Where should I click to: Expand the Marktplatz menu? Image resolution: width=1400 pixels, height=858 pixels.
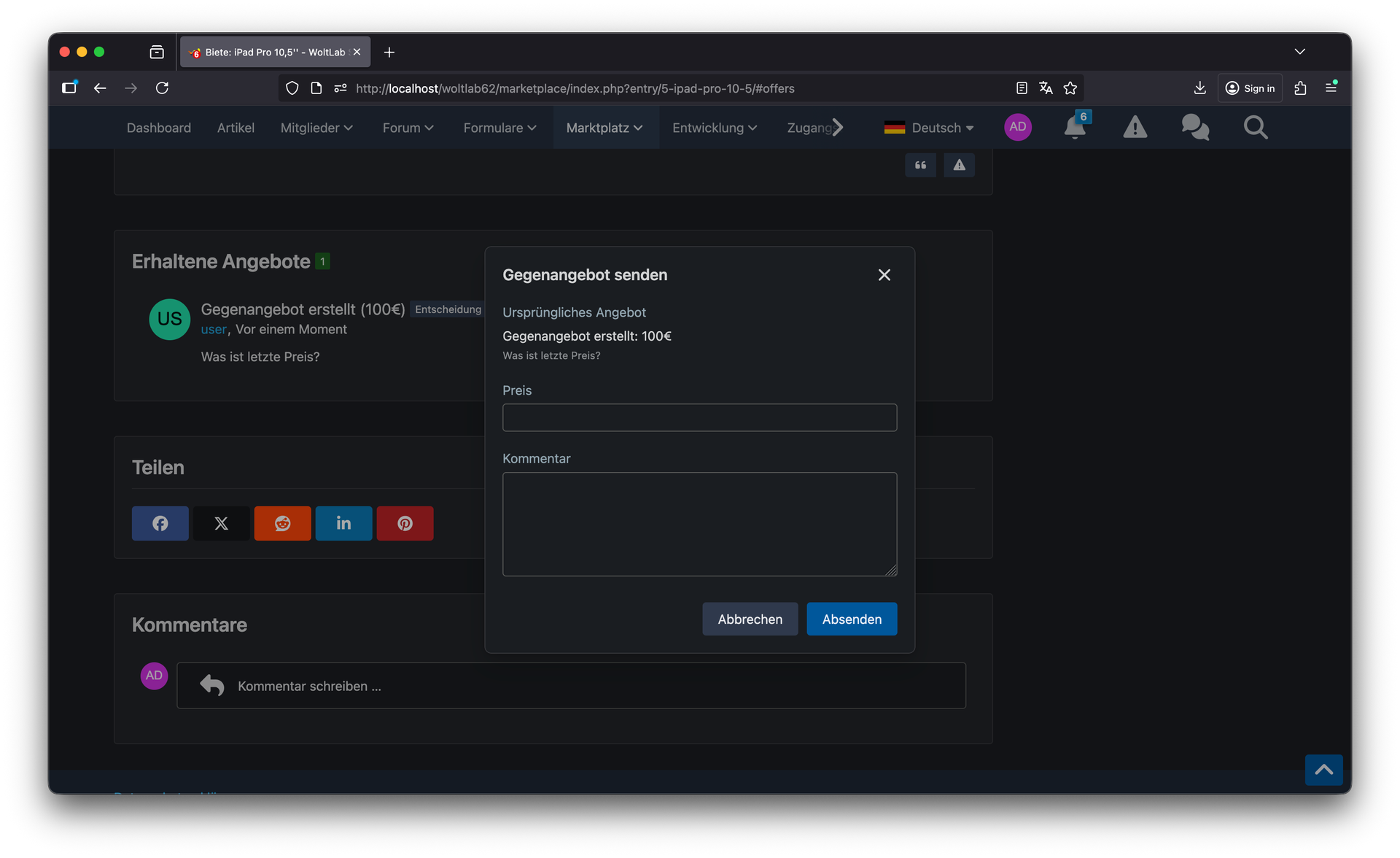pos(604,128)
